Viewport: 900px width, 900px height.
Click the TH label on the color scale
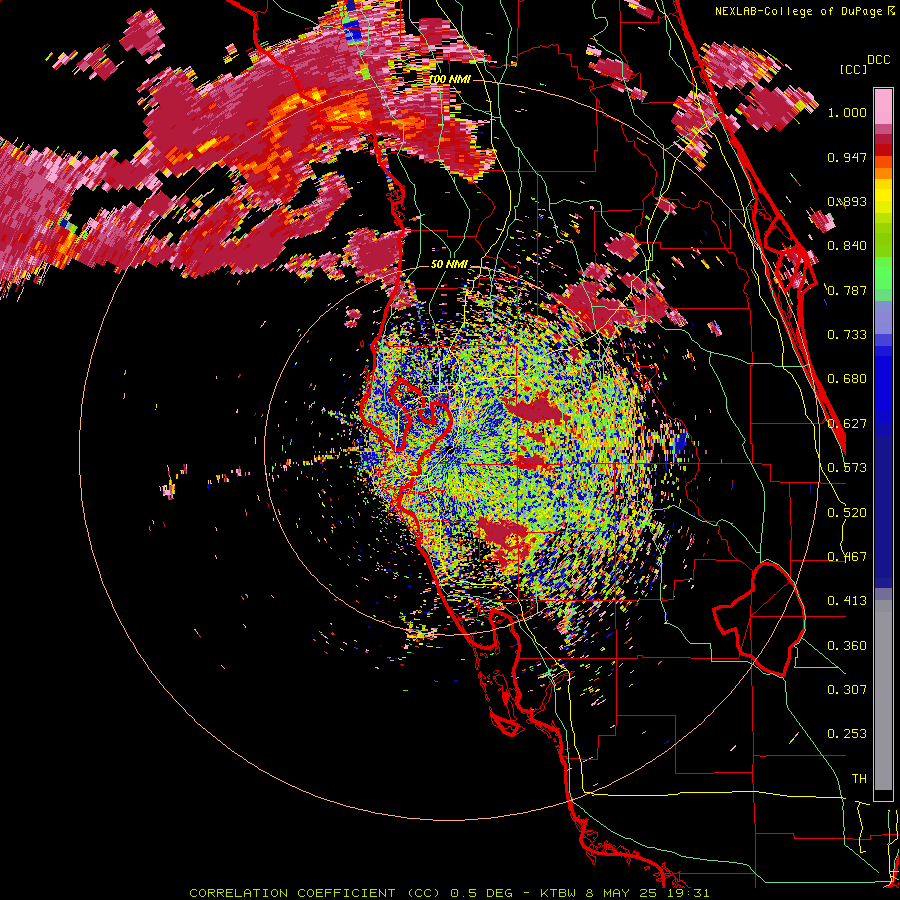click(x=859, y=779)
